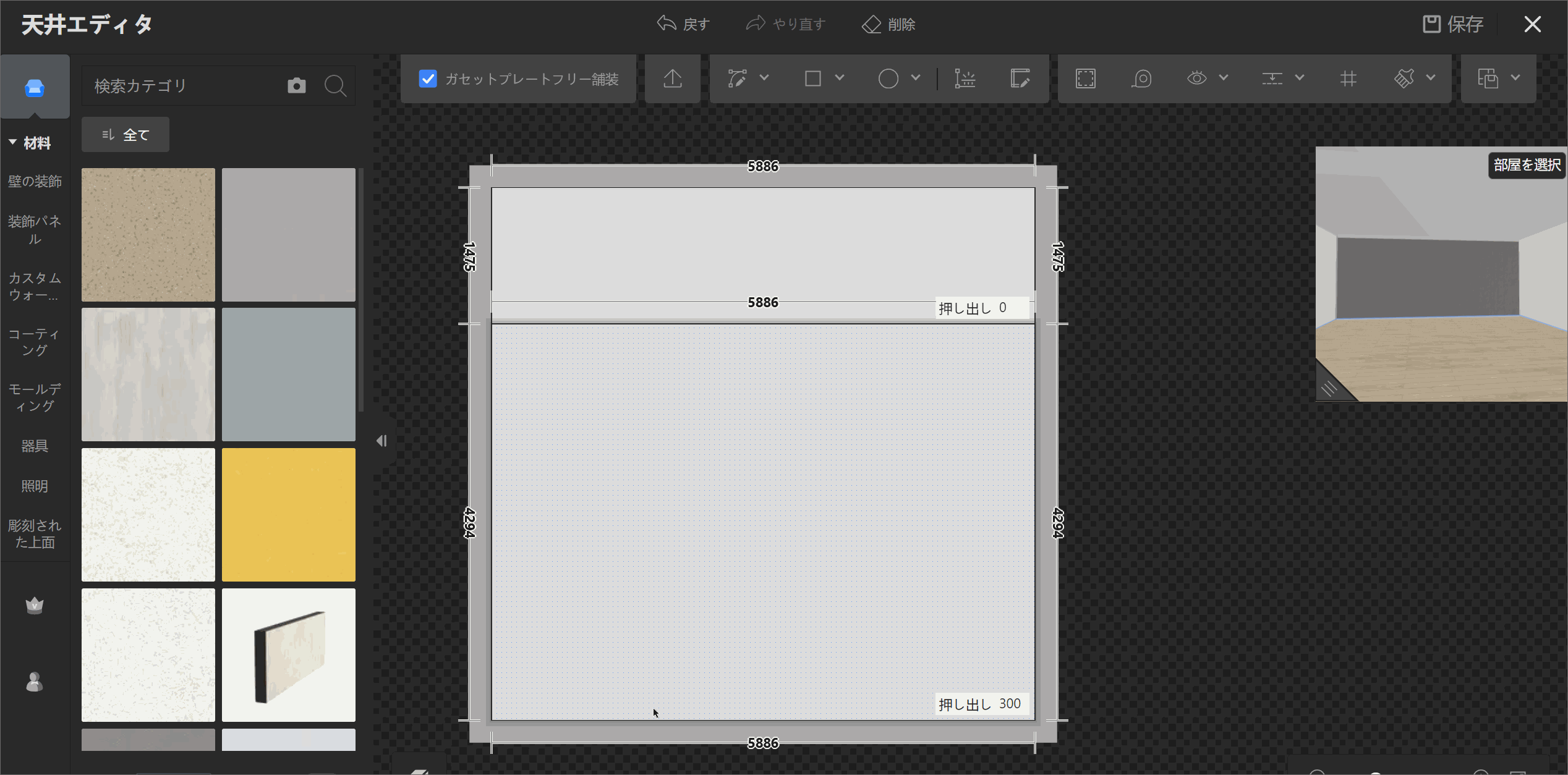Click the right 1475 dimension label
The height and width of the screenshot is (775, 1568).
click(x=1058, y=256)
